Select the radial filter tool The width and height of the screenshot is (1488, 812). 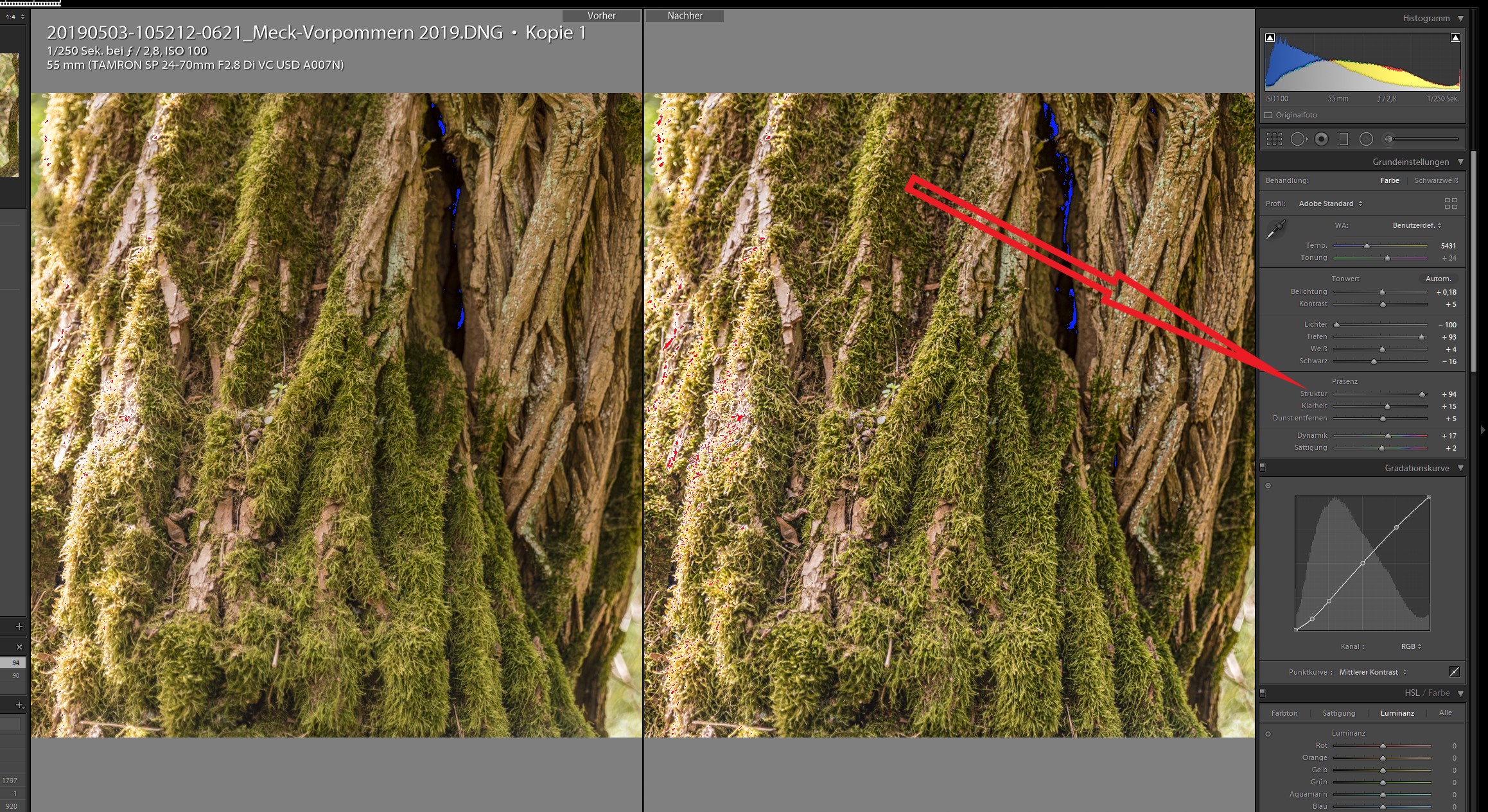click(1366, 139)
